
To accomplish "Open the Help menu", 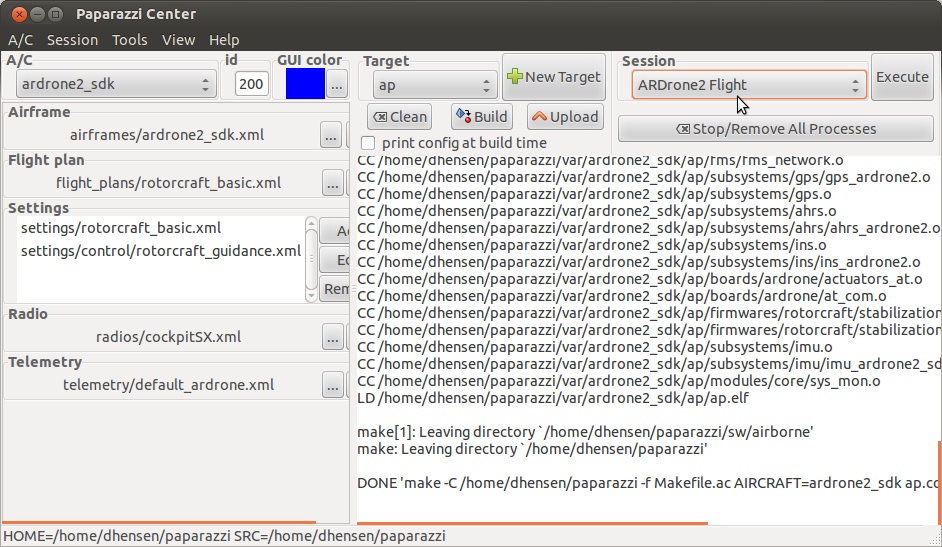I will click(x=224, y=40).
